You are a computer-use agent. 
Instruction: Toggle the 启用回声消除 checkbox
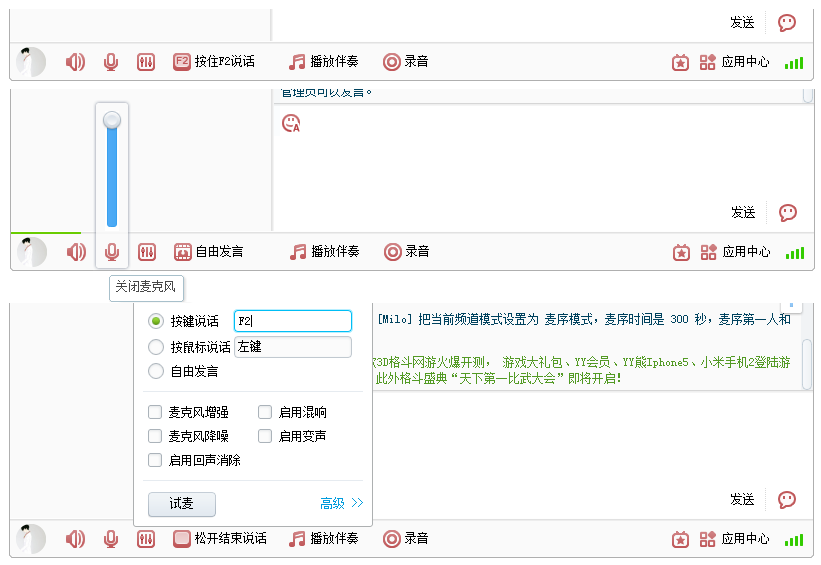coord(155,460)
